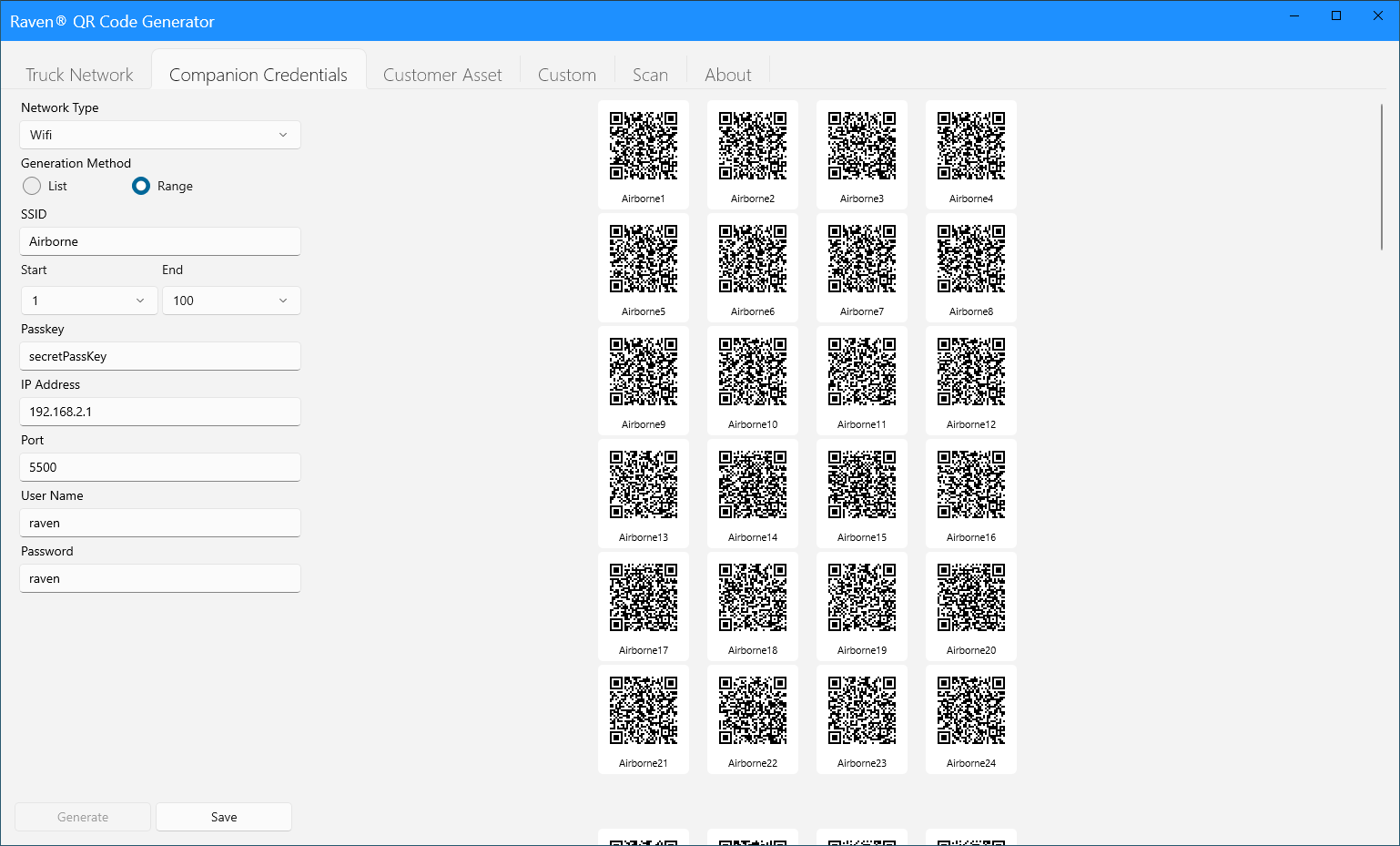The width and height of the screenshot is (1400, 846).
Task: Go to the Custom tab
Action: click(x=567, y=75)
